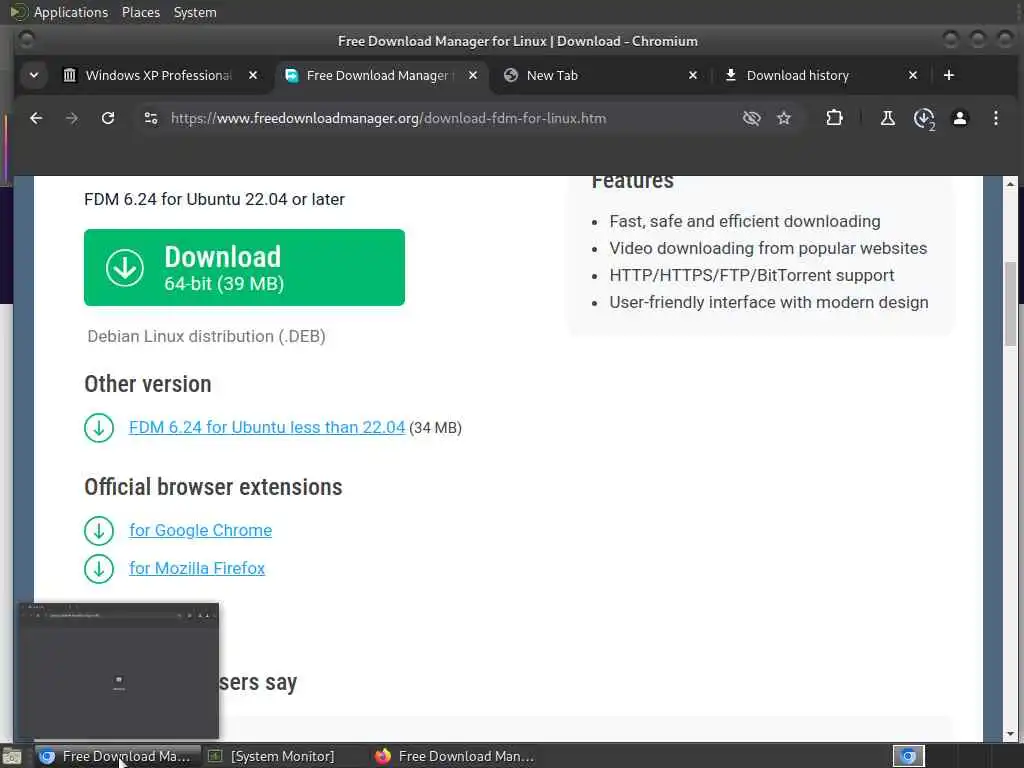Click the green Download 64-bit button

[244, 267]
